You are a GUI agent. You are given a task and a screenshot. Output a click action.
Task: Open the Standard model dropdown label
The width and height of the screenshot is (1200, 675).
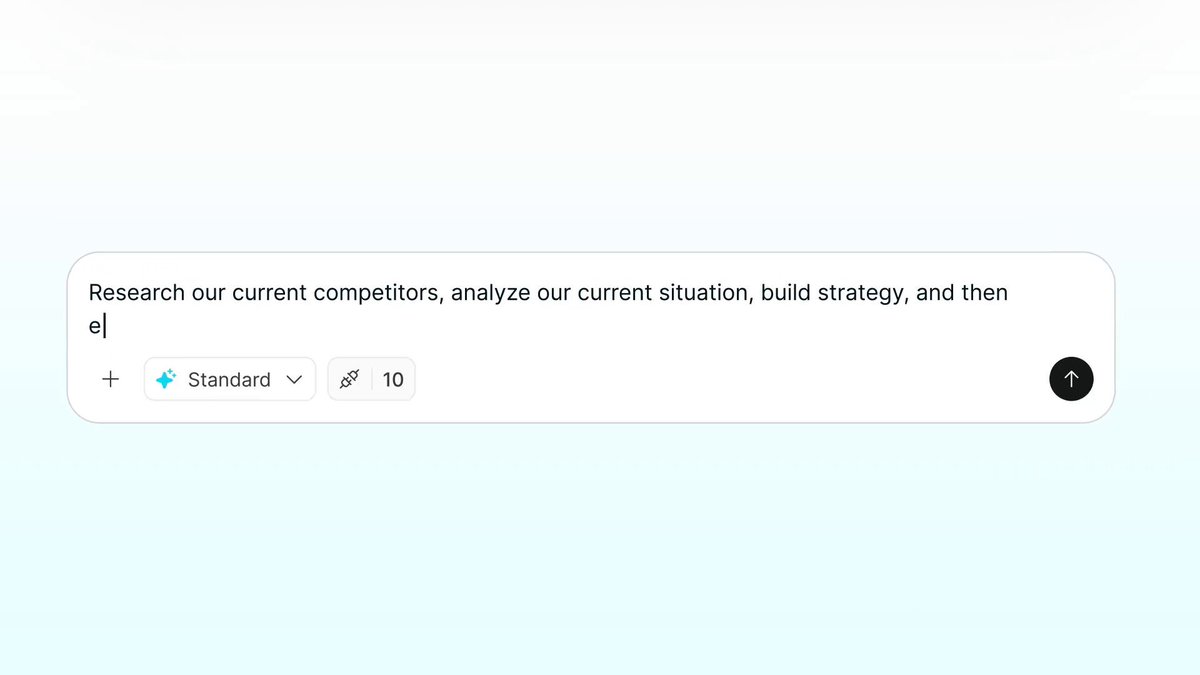click(229, 380)
